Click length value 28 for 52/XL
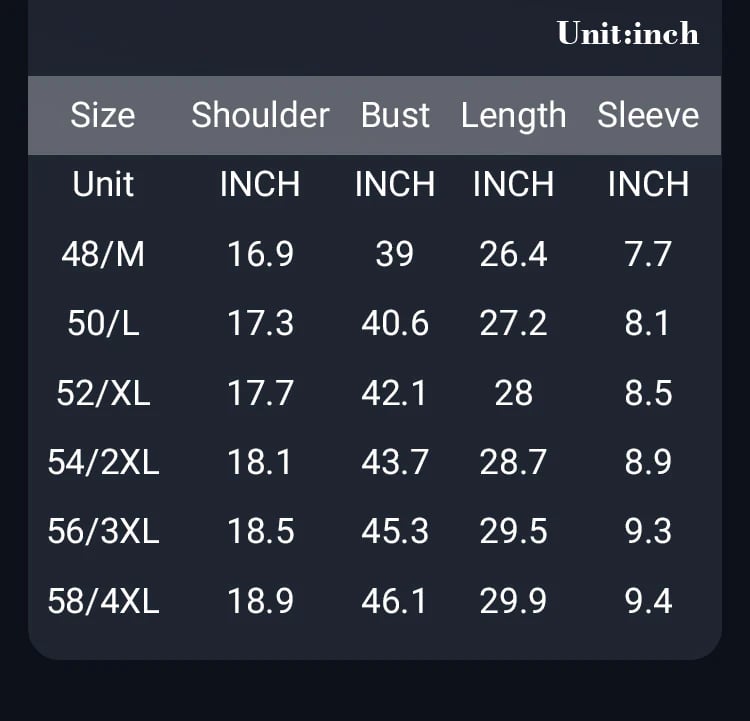 (513, 393)
